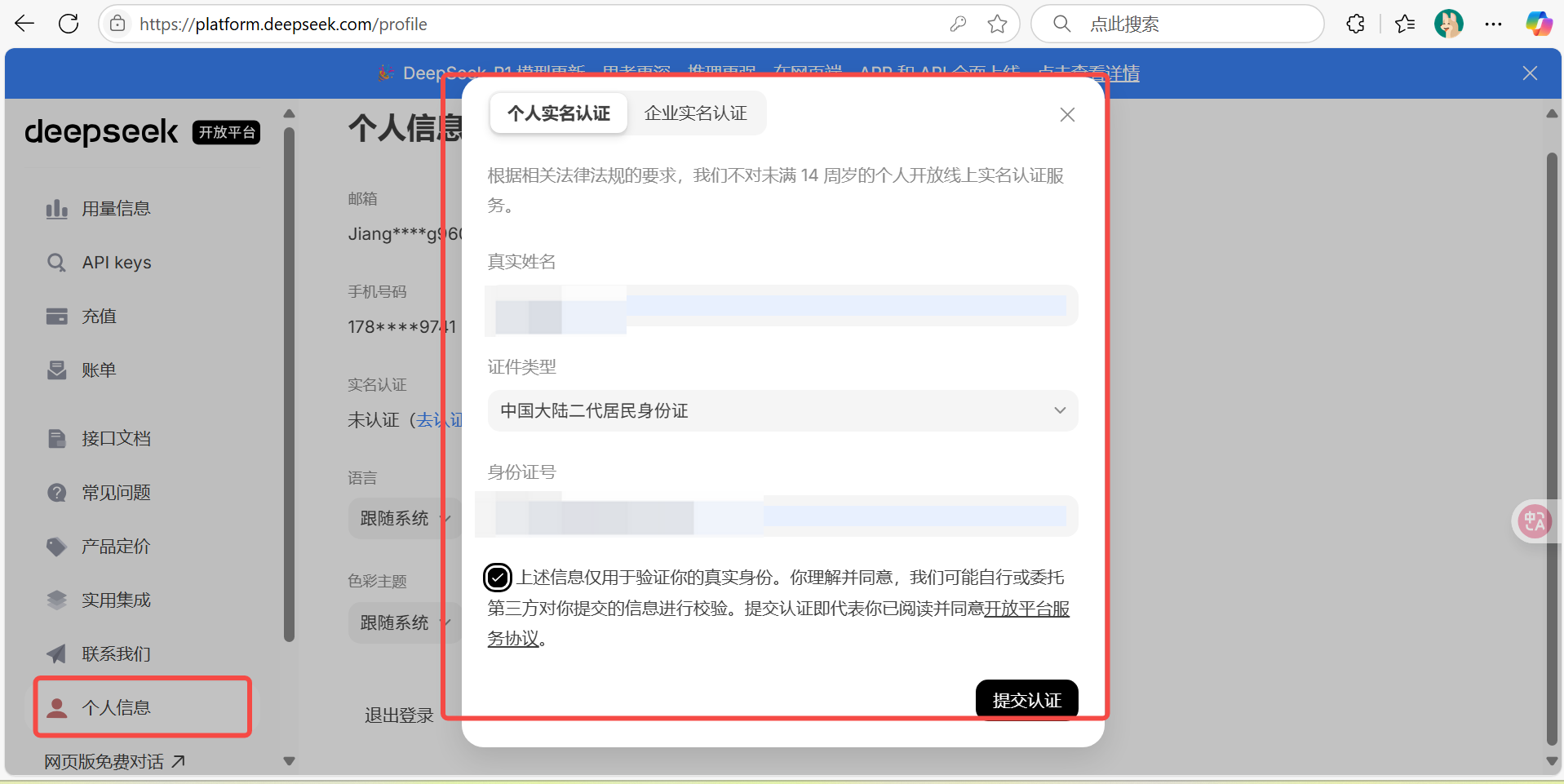Click 退出登录 button
Screen dimensions: 1564x784
(399, 715)
